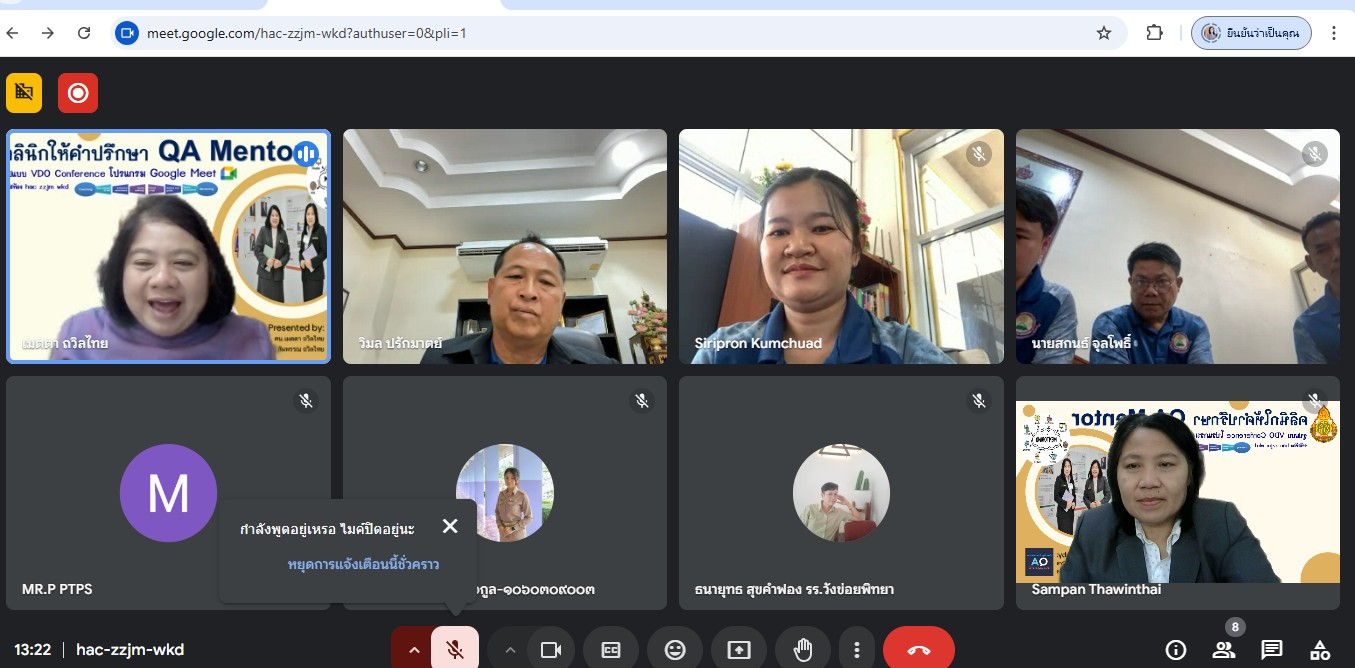Open meeting details info icon
This screenshot has height=668, width=1355.
point(1176,650)
